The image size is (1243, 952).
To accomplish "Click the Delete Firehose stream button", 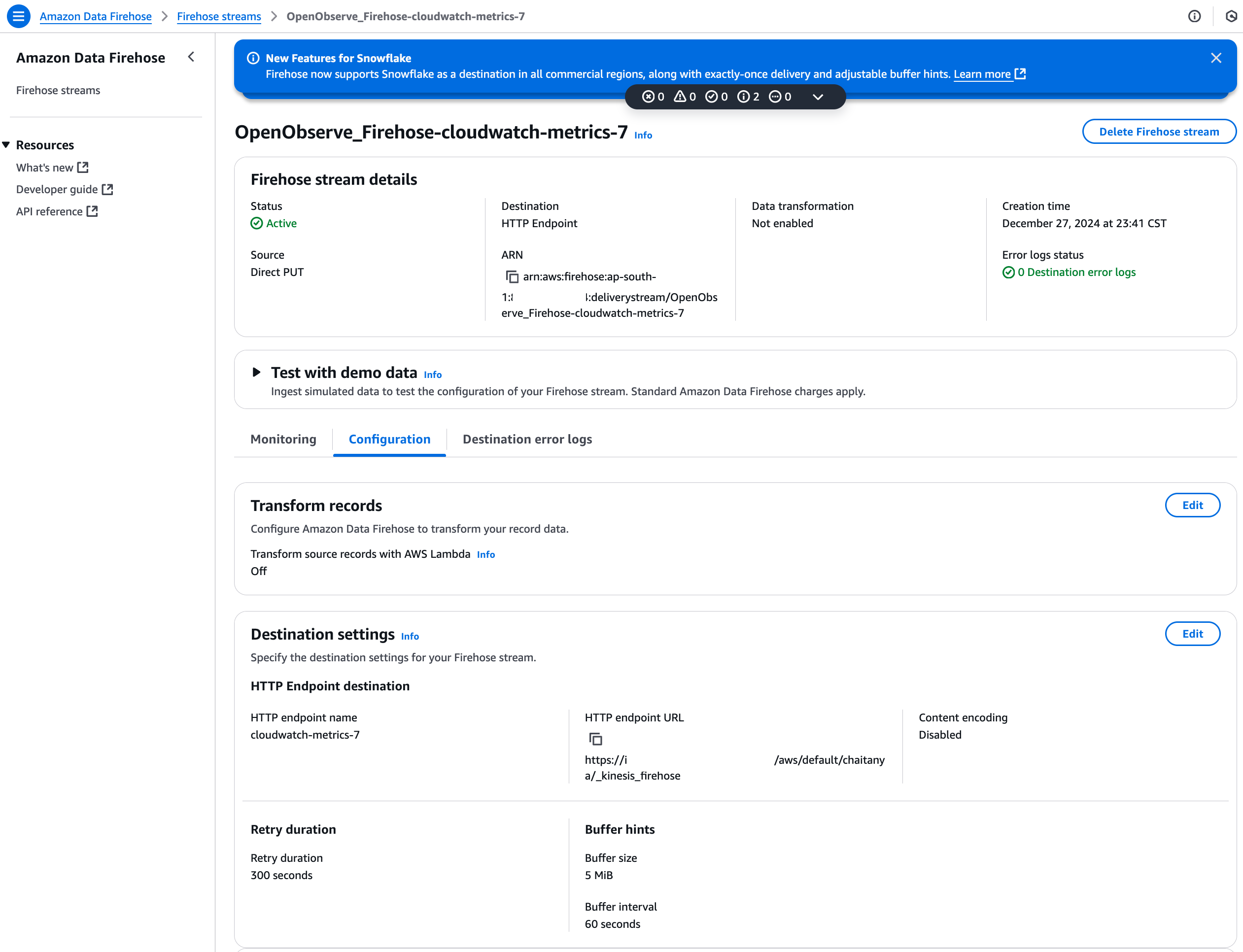I will (1158, 131).
